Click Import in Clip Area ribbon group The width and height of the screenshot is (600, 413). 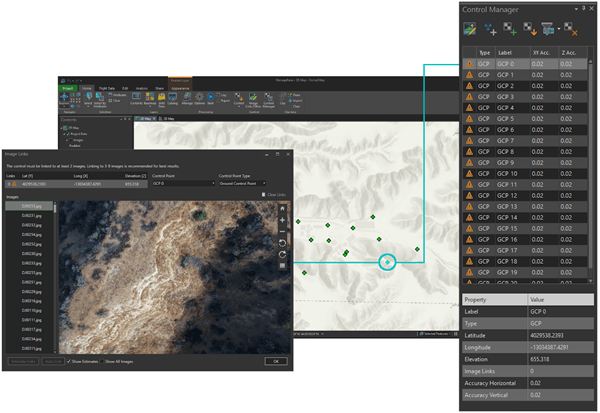(x=295, y=101)
